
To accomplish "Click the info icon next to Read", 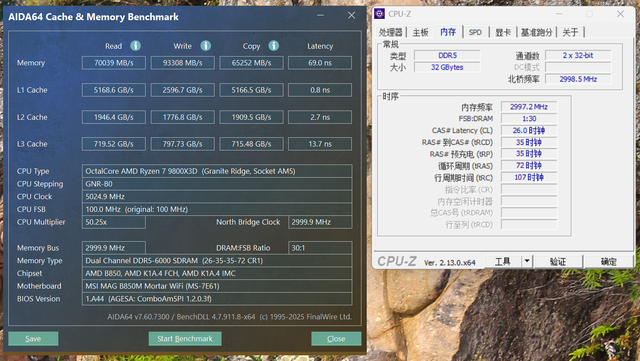I will [136, 46].
